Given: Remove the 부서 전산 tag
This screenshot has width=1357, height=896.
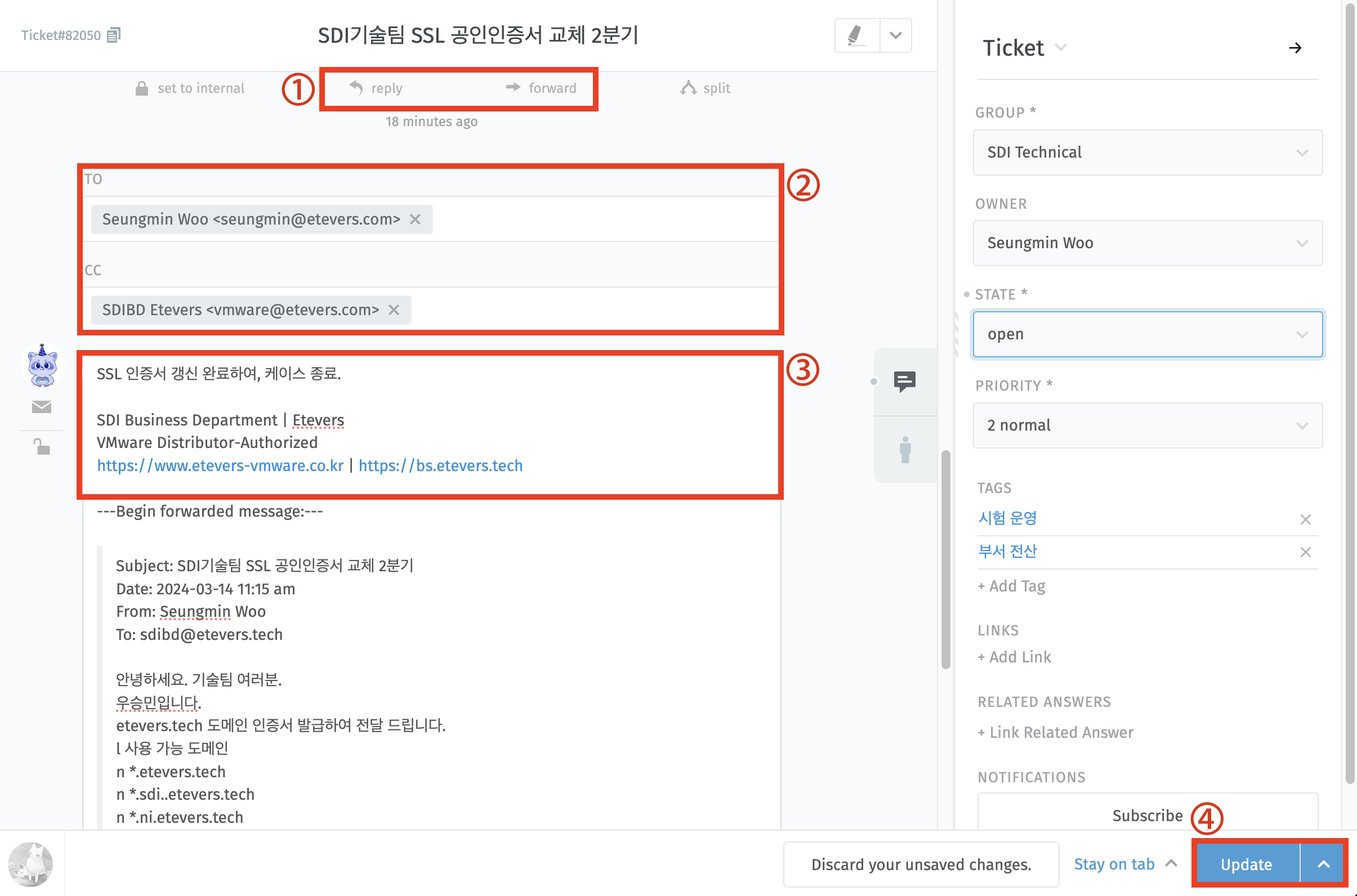Looking at the screenshot, I should [x=1305, y=552].
